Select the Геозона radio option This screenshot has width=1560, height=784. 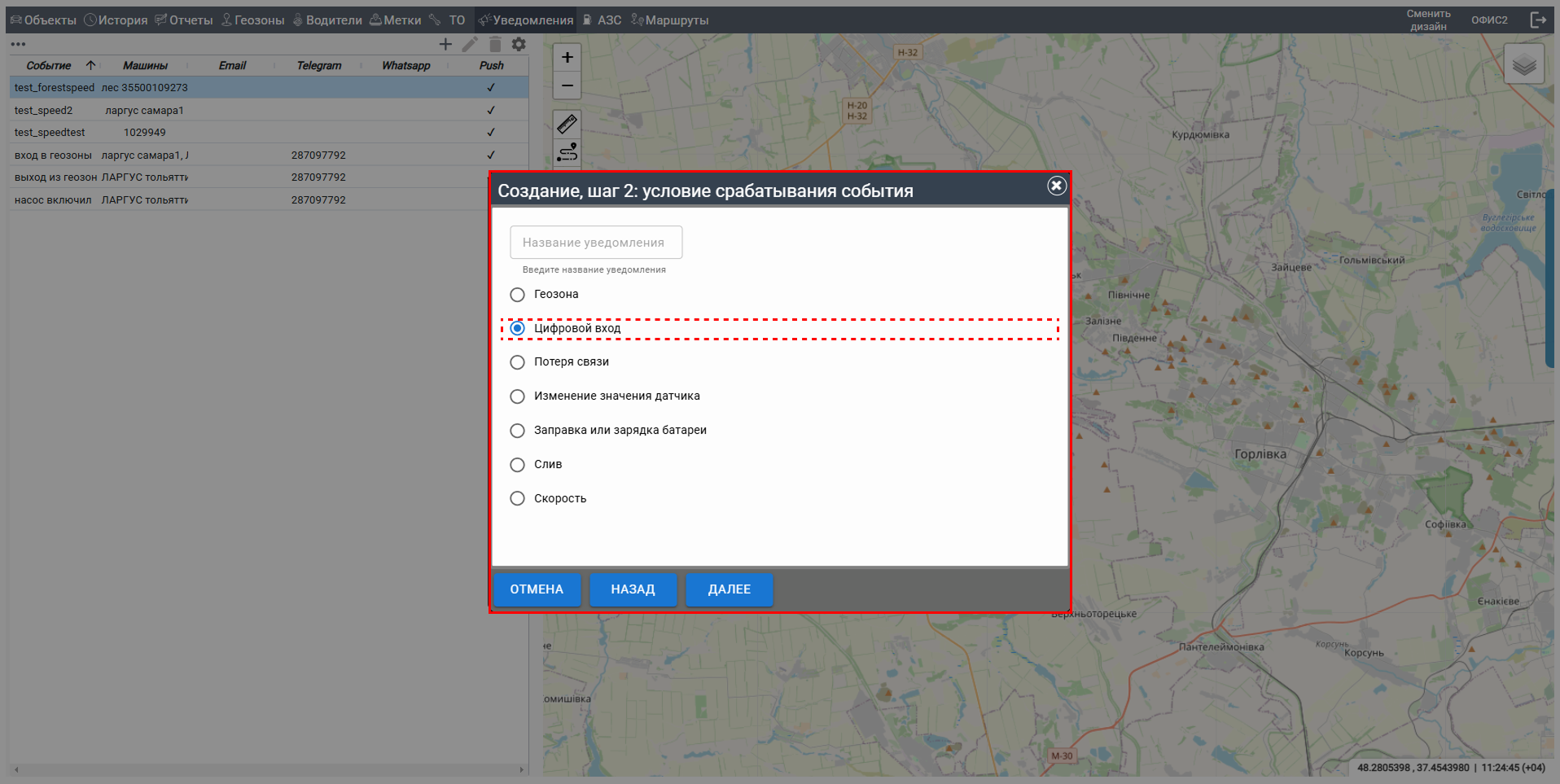(517, 295)
